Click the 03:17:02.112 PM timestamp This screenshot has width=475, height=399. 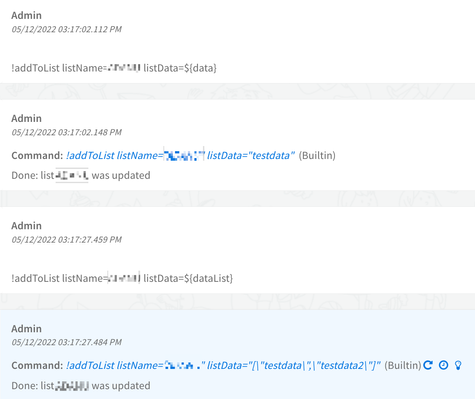(67, 29)
